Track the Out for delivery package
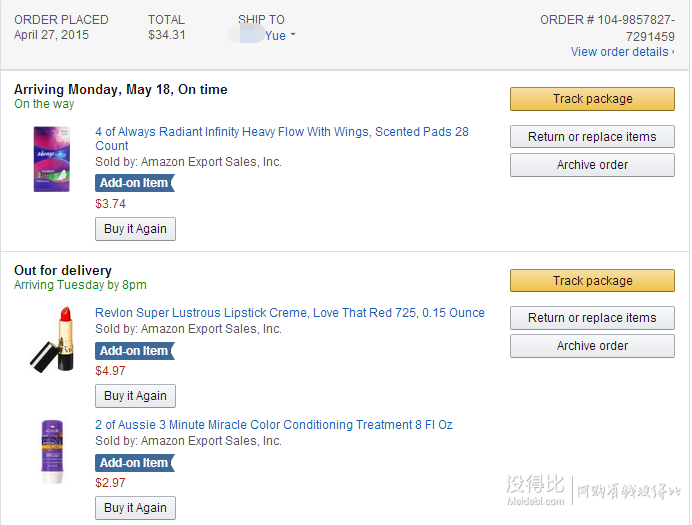The image size is (692, 525). 592,281
